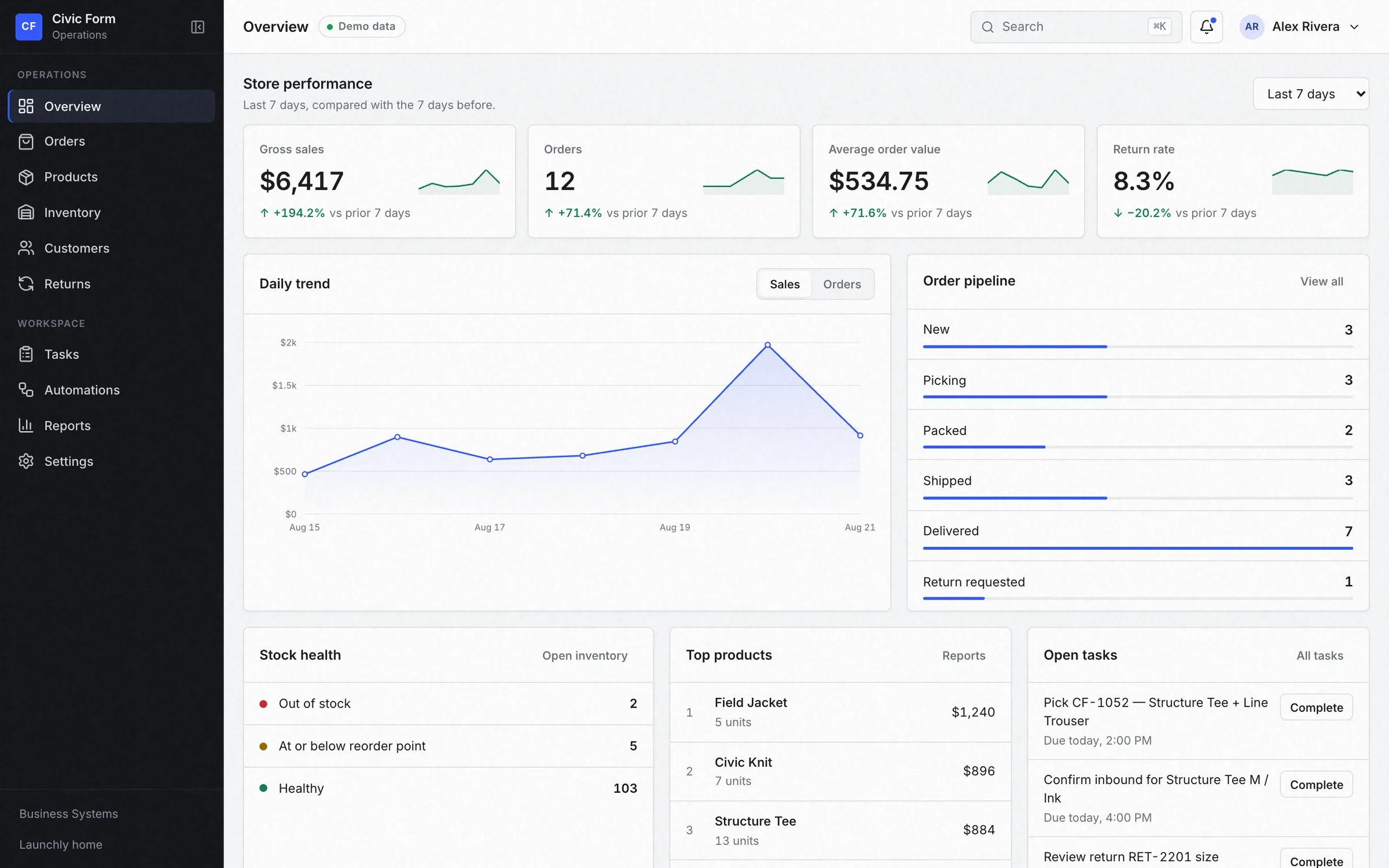Switch Daily trend to Orders
1389x868 pixels.
pyautogui.click(x=842, y=284)
